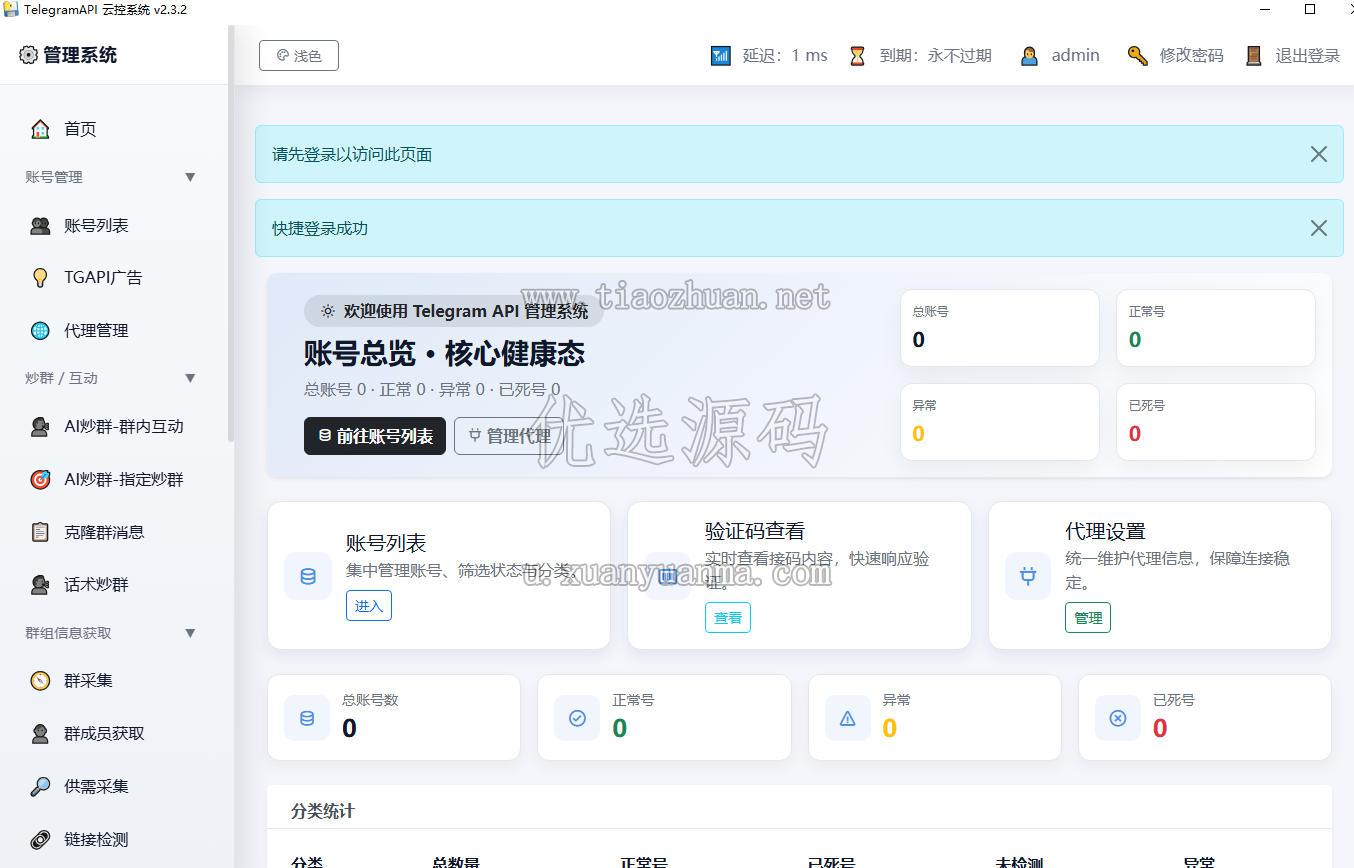Click the 分类统计 heading
This screenshot has height=868, width=1354.
pyautogui.click(x=323, y=811)
